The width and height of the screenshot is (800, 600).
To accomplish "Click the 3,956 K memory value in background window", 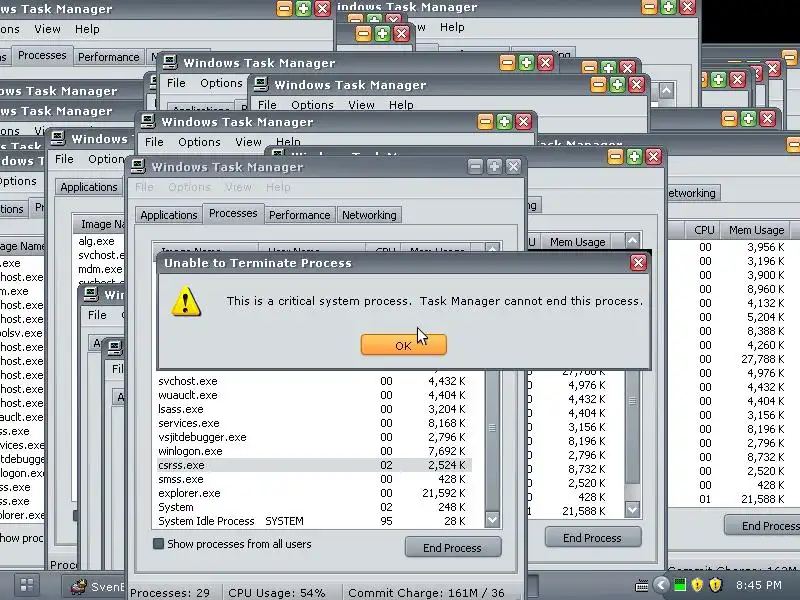I will coord(765,247).
